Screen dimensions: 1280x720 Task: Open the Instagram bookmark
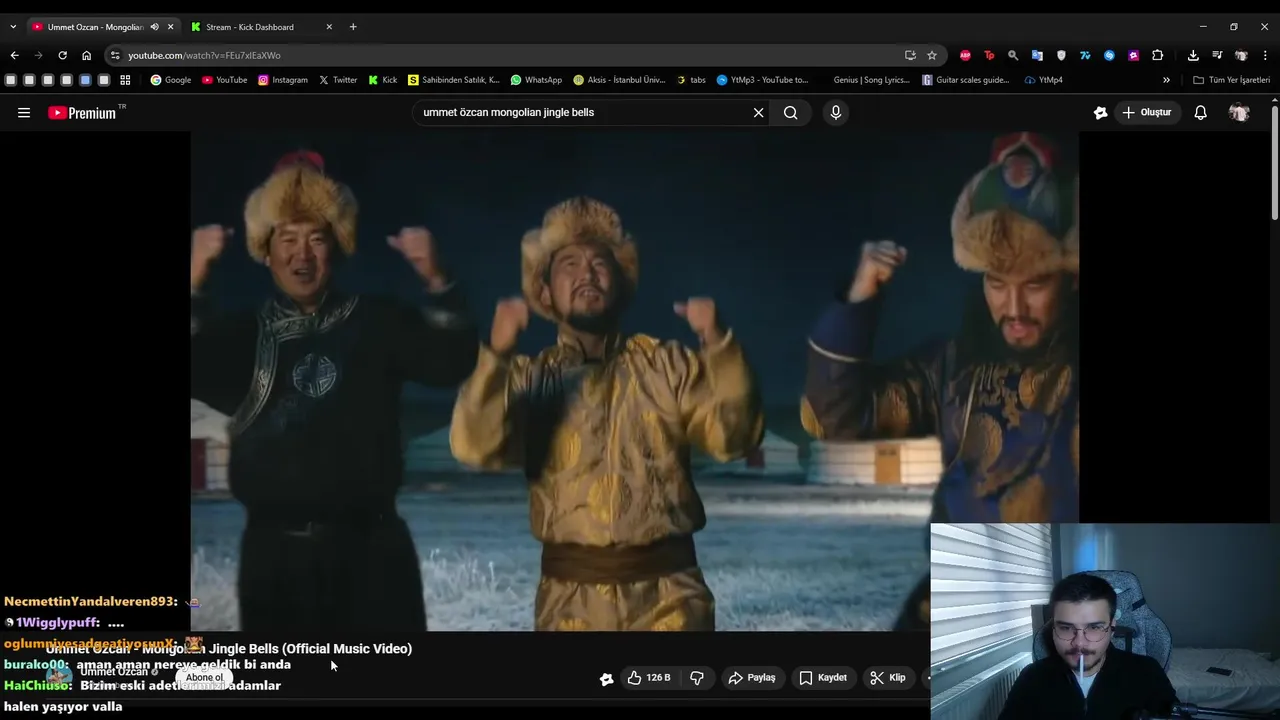283,80
